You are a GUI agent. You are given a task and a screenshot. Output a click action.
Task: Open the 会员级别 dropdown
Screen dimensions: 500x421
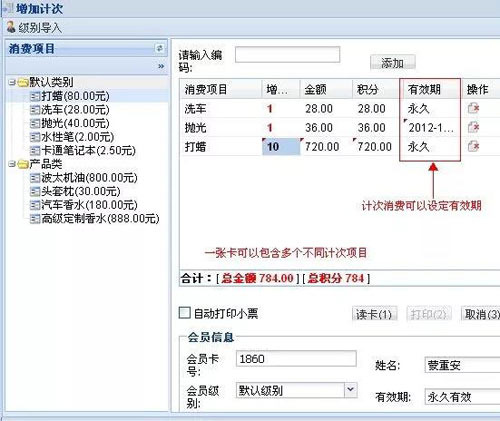coord(350,390)
